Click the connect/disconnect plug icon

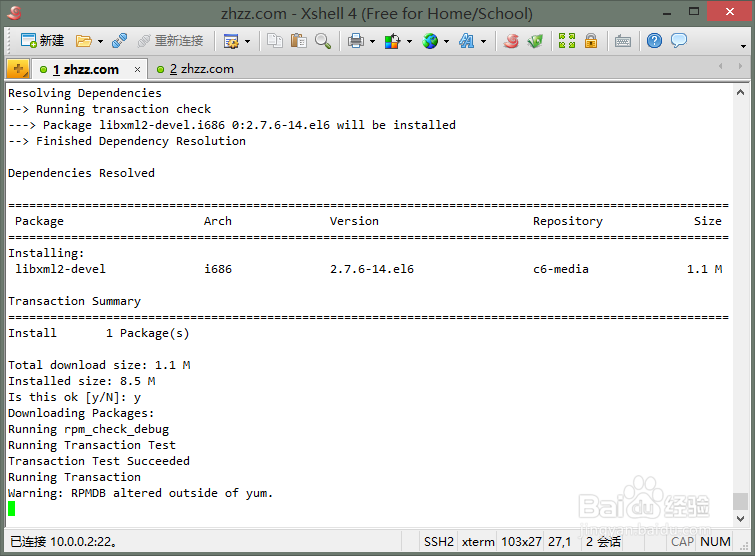tap(119, 41)
